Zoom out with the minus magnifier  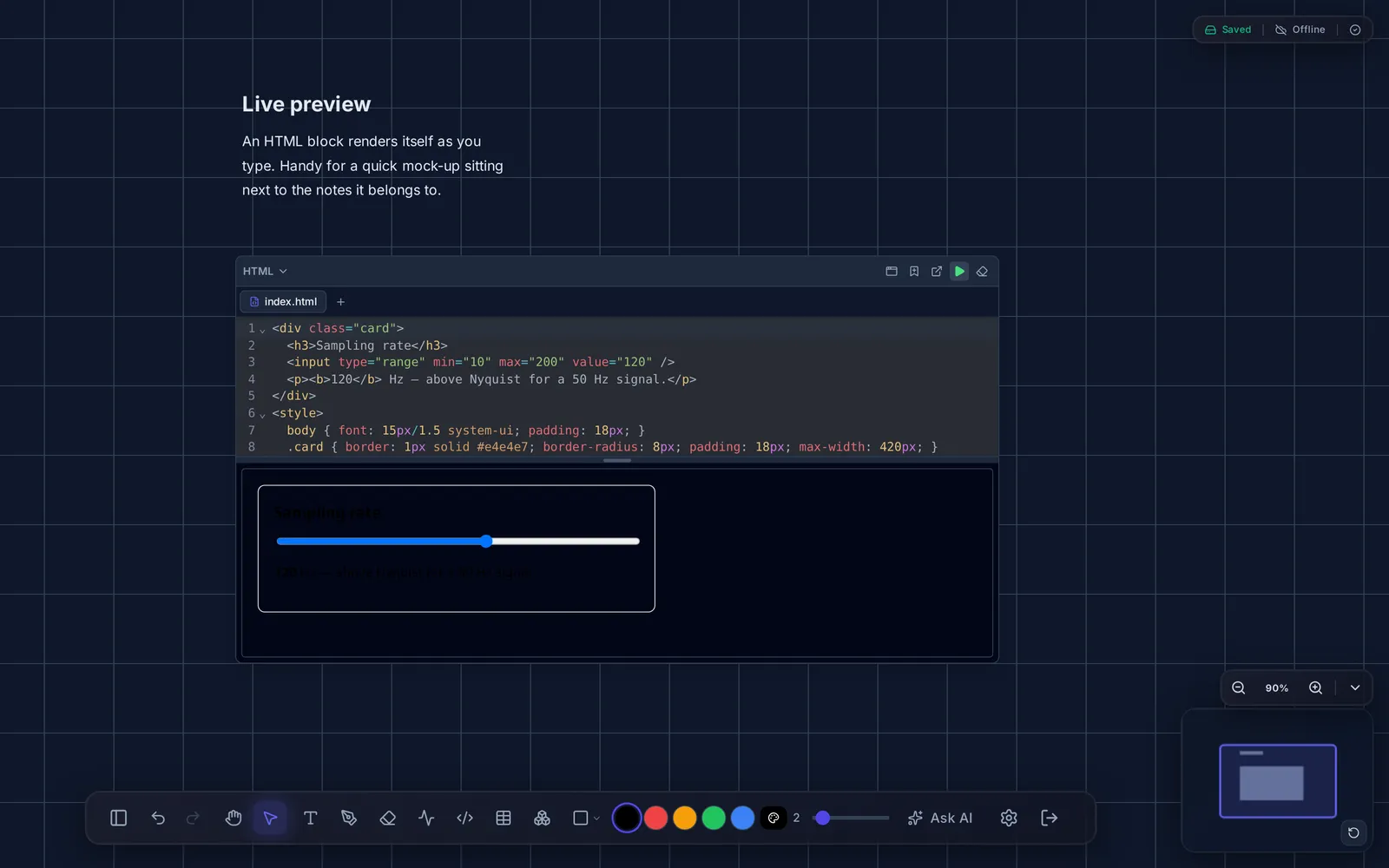tap(1239, 687)
